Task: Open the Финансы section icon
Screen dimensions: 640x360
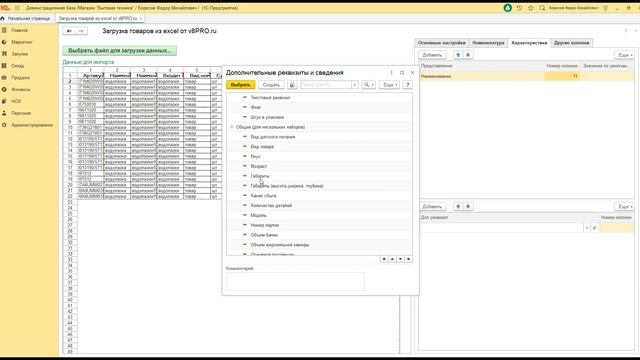Action: 4,89
